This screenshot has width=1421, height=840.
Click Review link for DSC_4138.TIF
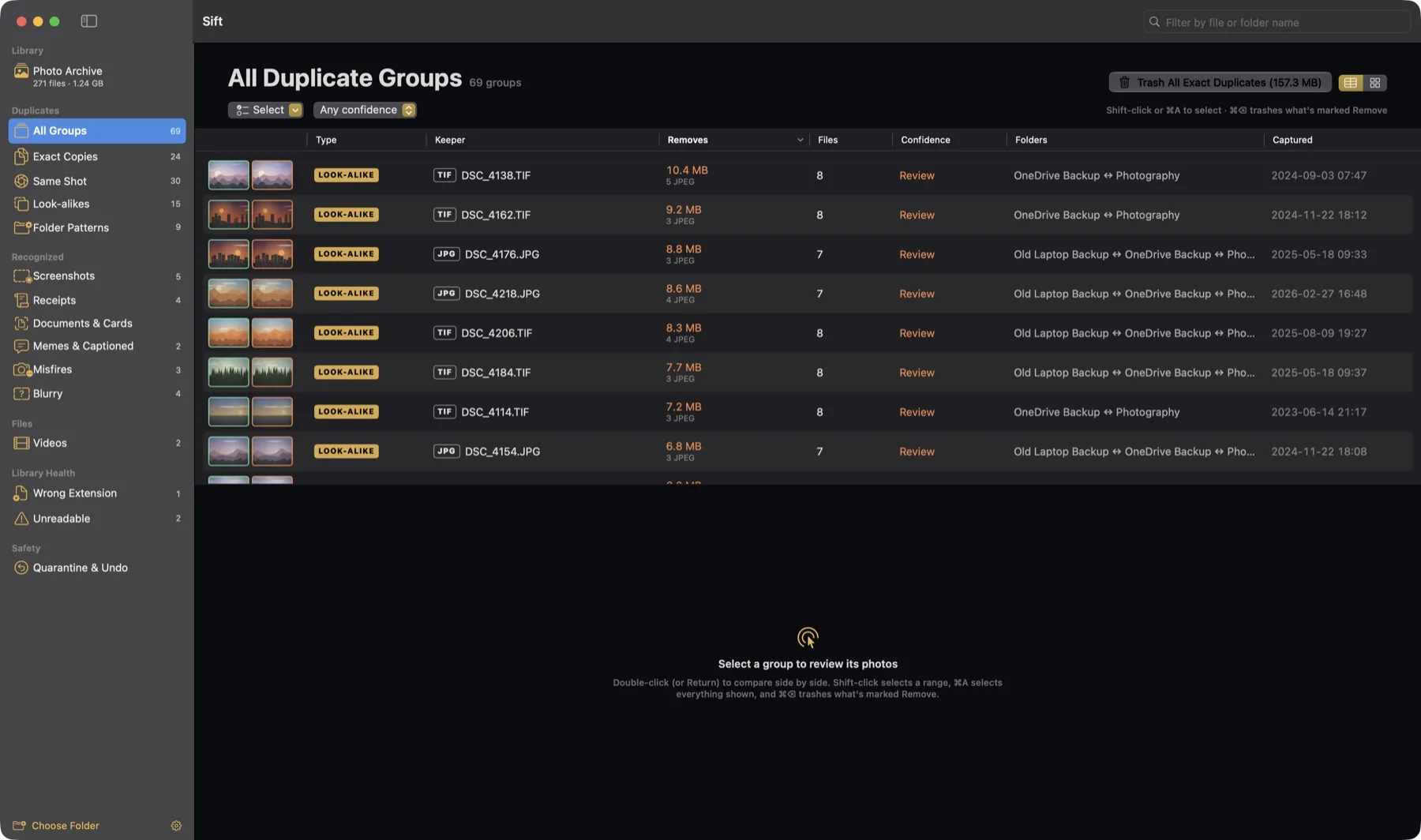click(917, 175)
